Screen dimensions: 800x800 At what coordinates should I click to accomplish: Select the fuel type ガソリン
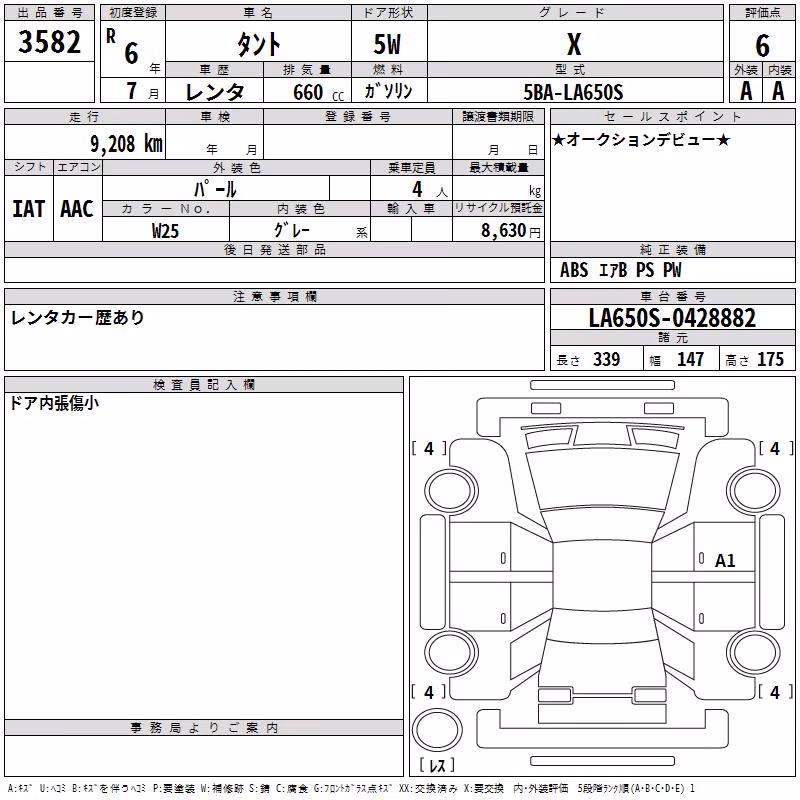(x=388, y=91)
